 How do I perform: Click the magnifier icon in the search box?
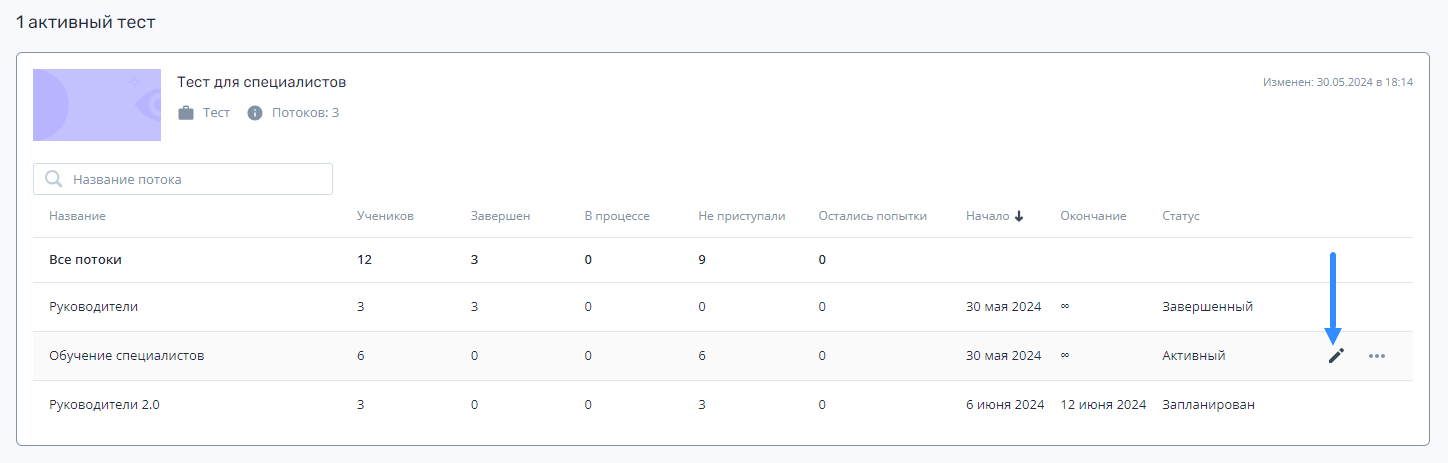(54, 179)
